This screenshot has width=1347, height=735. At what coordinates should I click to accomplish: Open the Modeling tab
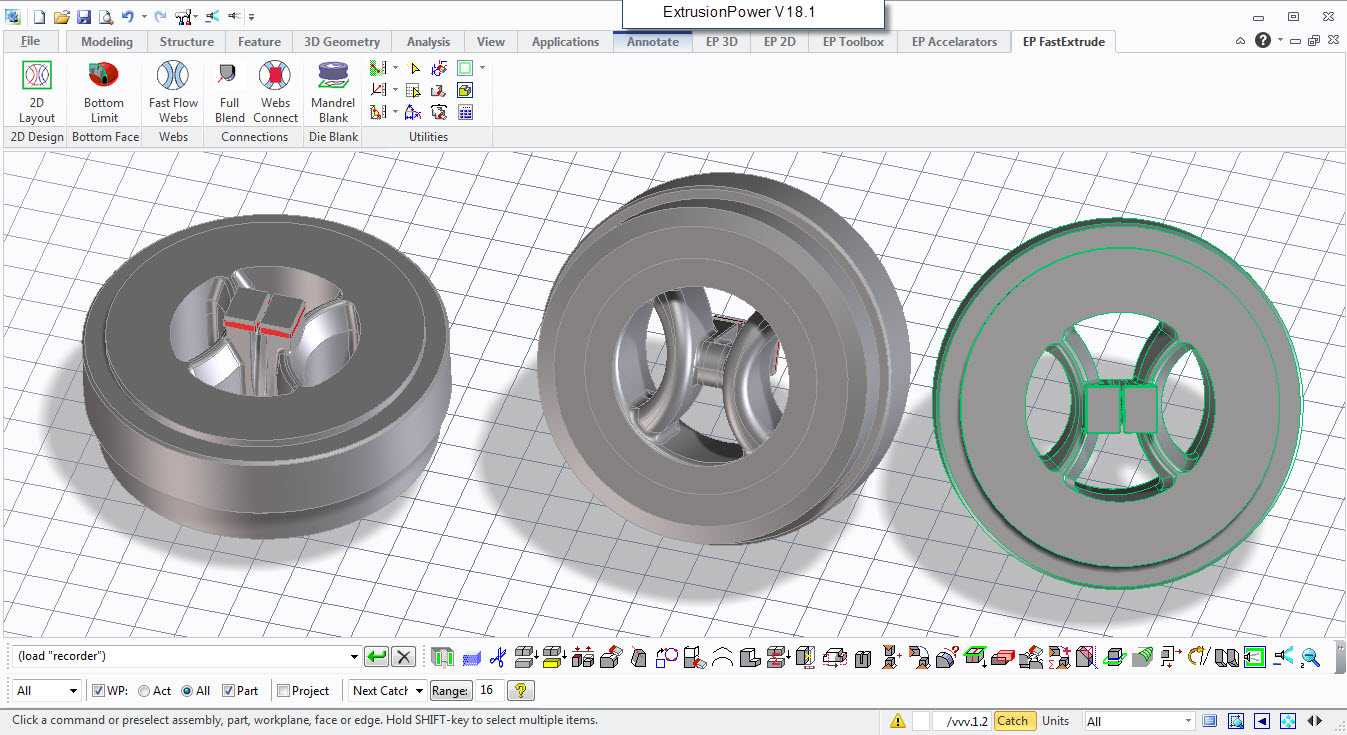click(x=107, y=41)
